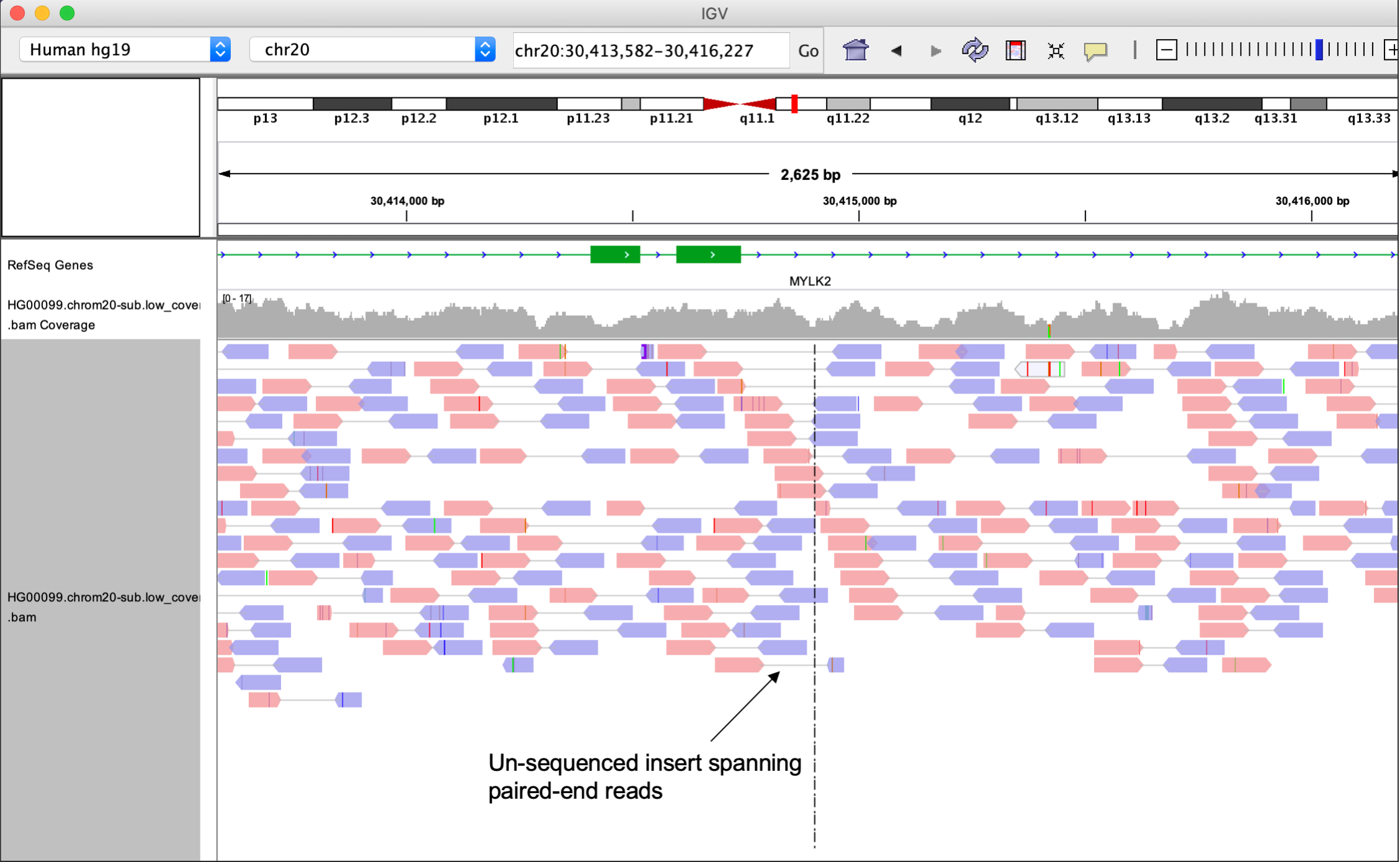Click the 30,415,000 bp ruler tick
This screenshot has height=862, width=1400.
(859, 215)
